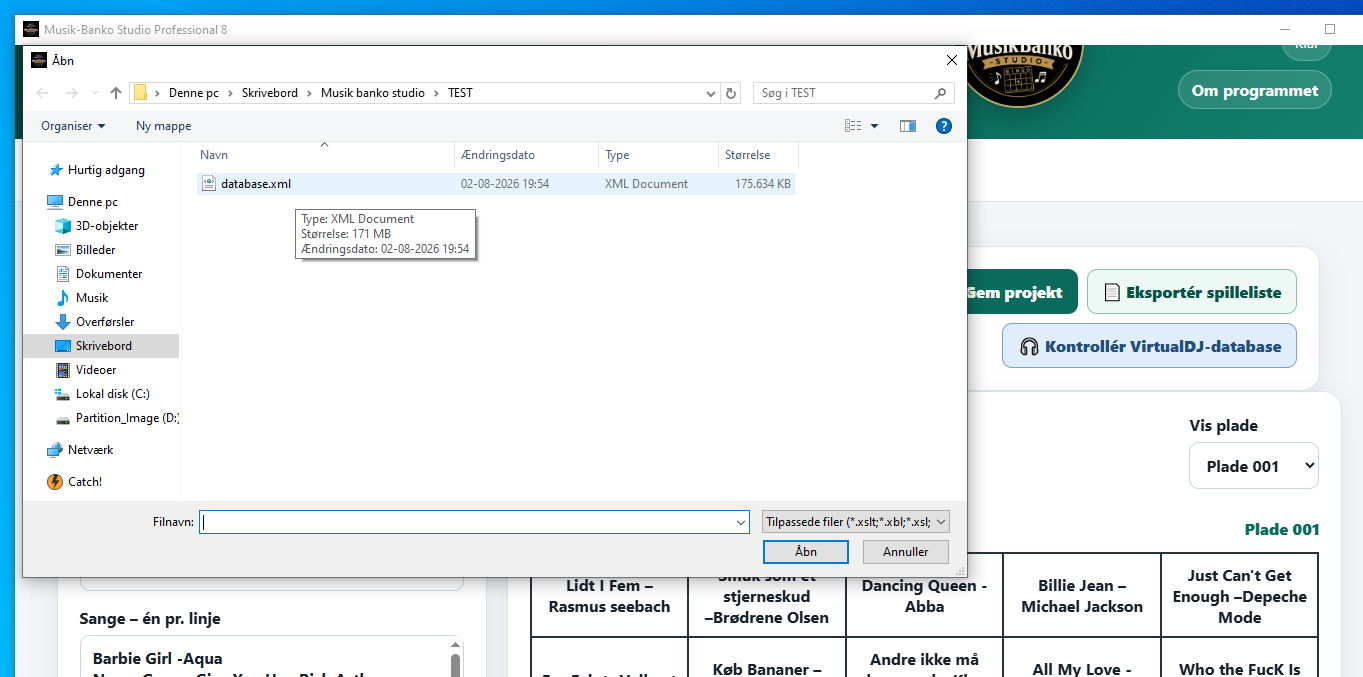Open the Organiser menu
The height and width of the screenshot is (677, 1363).
[x=73, y=126]
